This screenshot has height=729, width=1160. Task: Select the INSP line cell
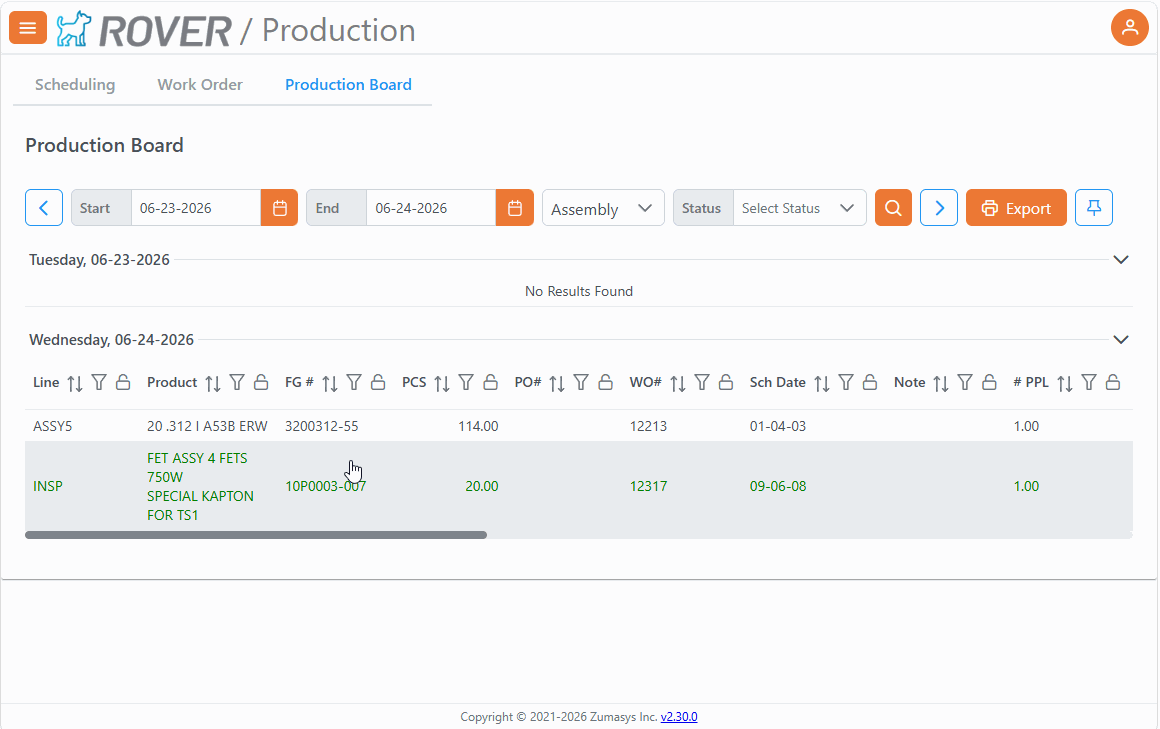click(x=48, y=486)
